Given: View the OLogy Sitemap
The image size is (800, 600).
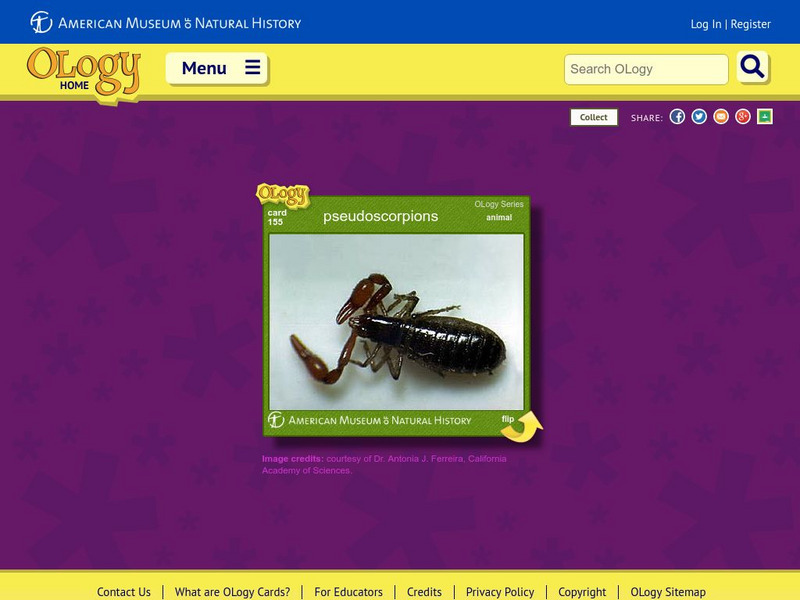Looking at the screenshot, I should pyautogui.click(x=668, y=591).
